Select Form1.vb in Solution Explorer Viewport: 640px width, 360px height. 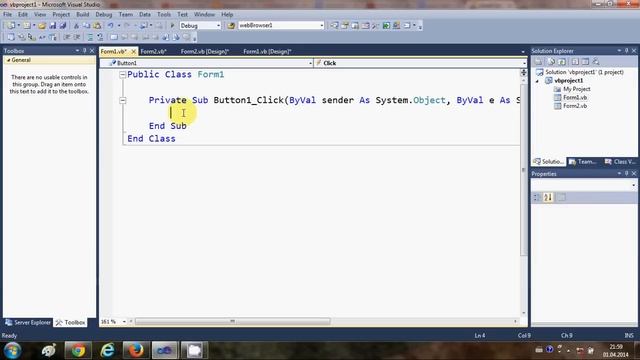pyautogui.click(x=575, y=98)
